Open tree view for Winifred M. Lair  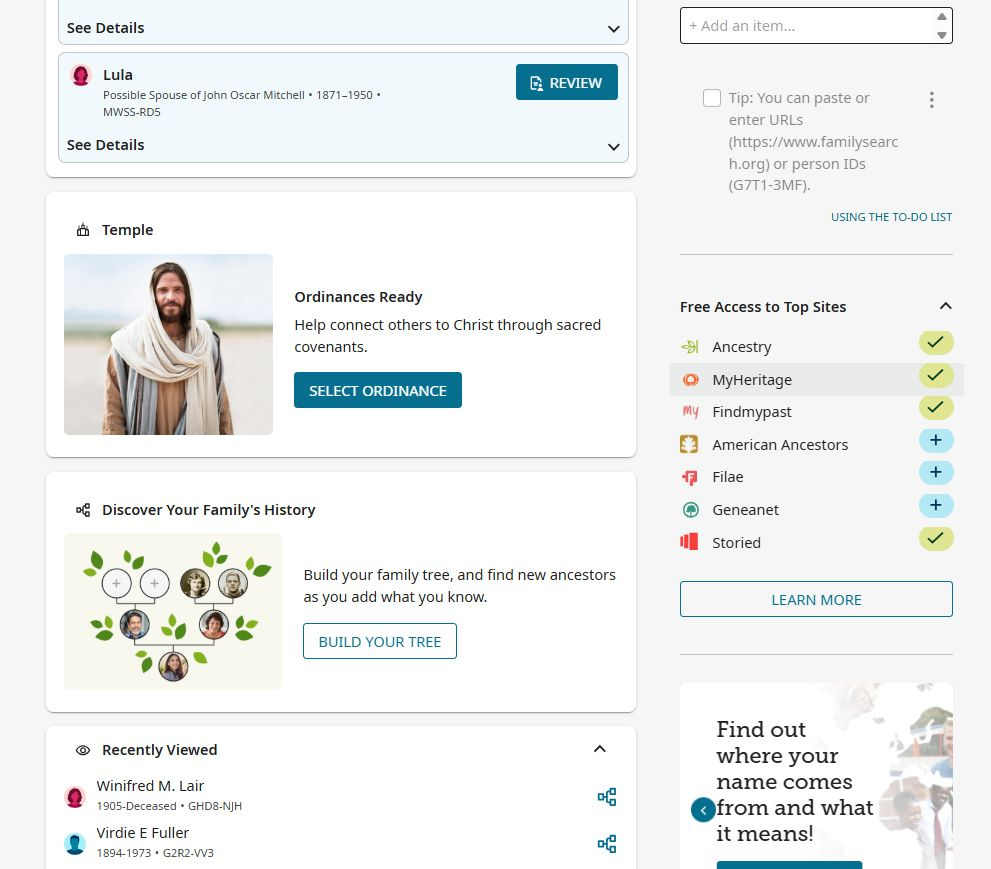point(607,796)
